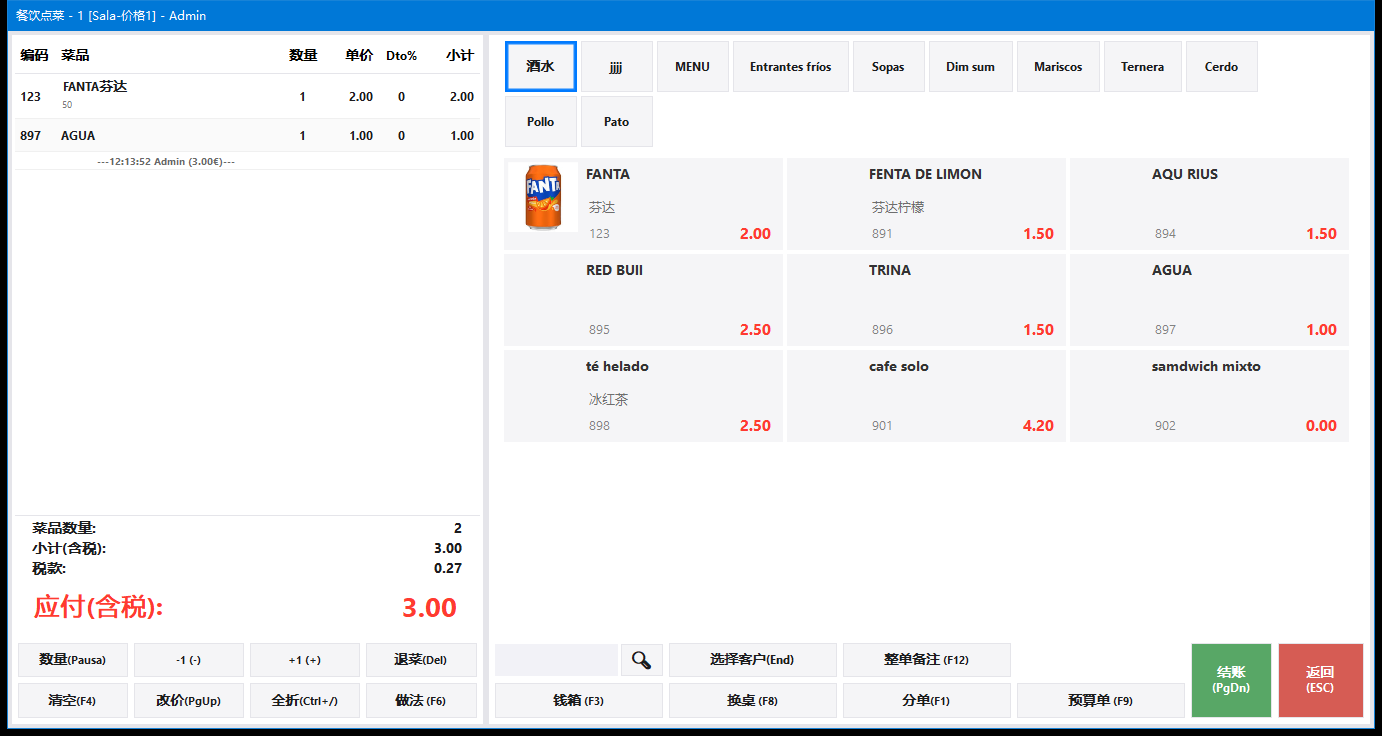The width and height of the screenshot is (1382, 736).
Task: Open cash drawer with 钱箱 (F3)
Action: [579, 701]
